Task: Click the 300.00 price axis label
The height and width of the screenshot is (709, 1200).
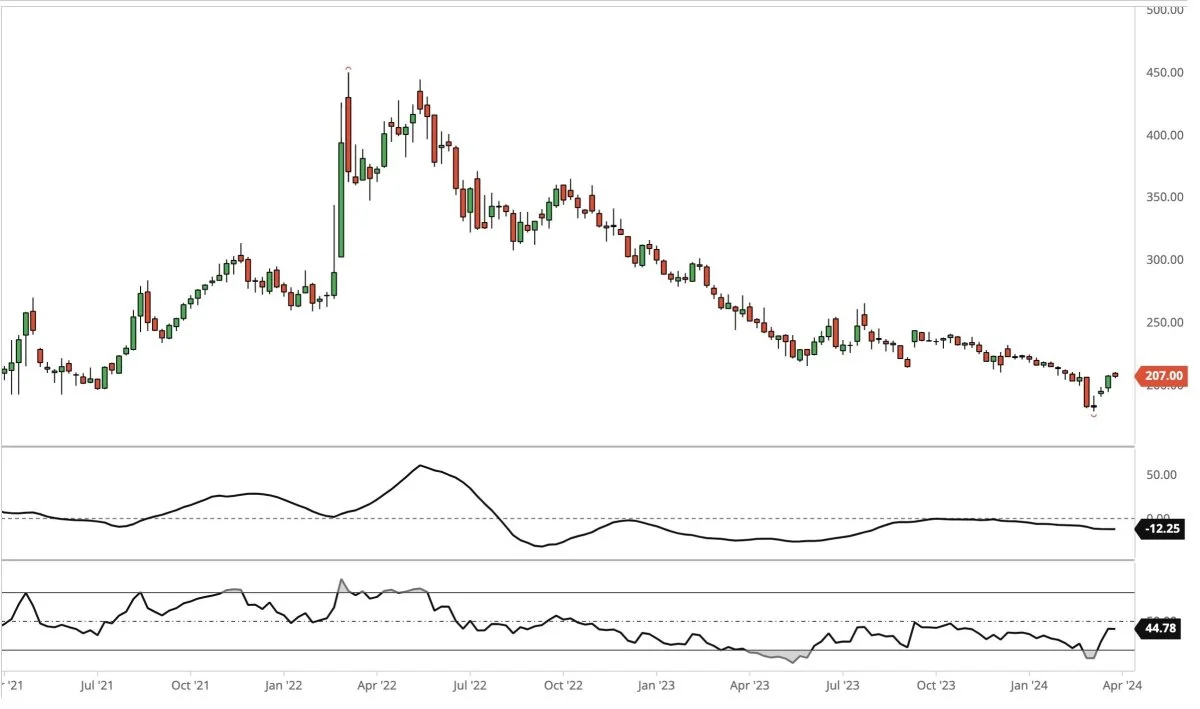Action: (x=1165, y=260)
